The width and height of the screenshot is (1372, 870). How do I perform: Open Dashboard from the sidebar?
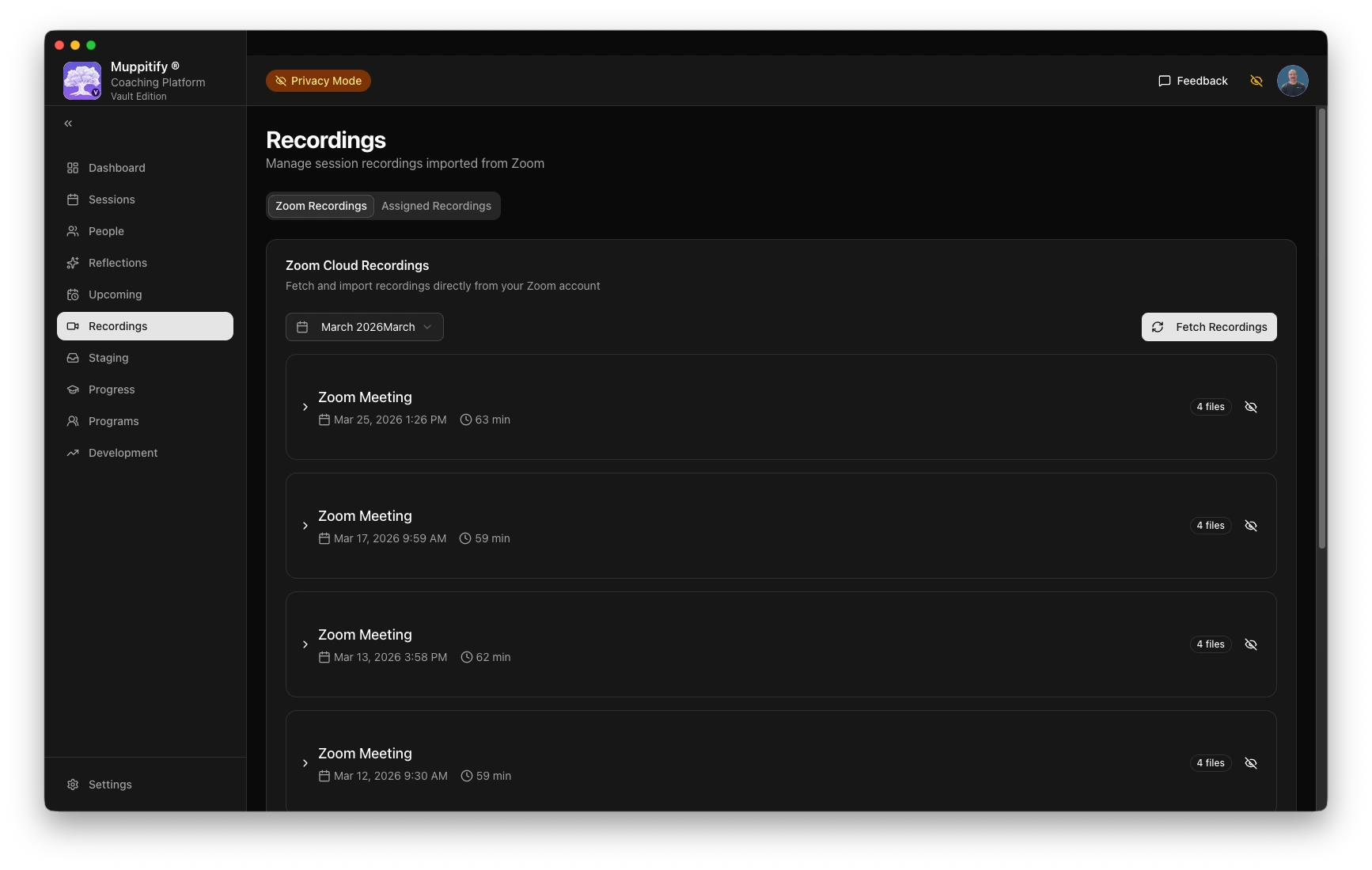(116, 168)
